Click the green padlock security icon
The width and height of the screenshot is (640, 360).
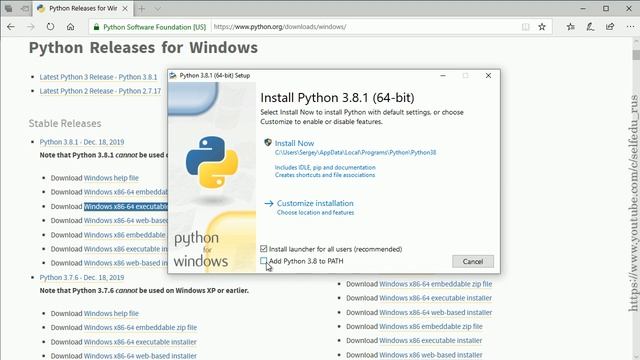(96, 27)
